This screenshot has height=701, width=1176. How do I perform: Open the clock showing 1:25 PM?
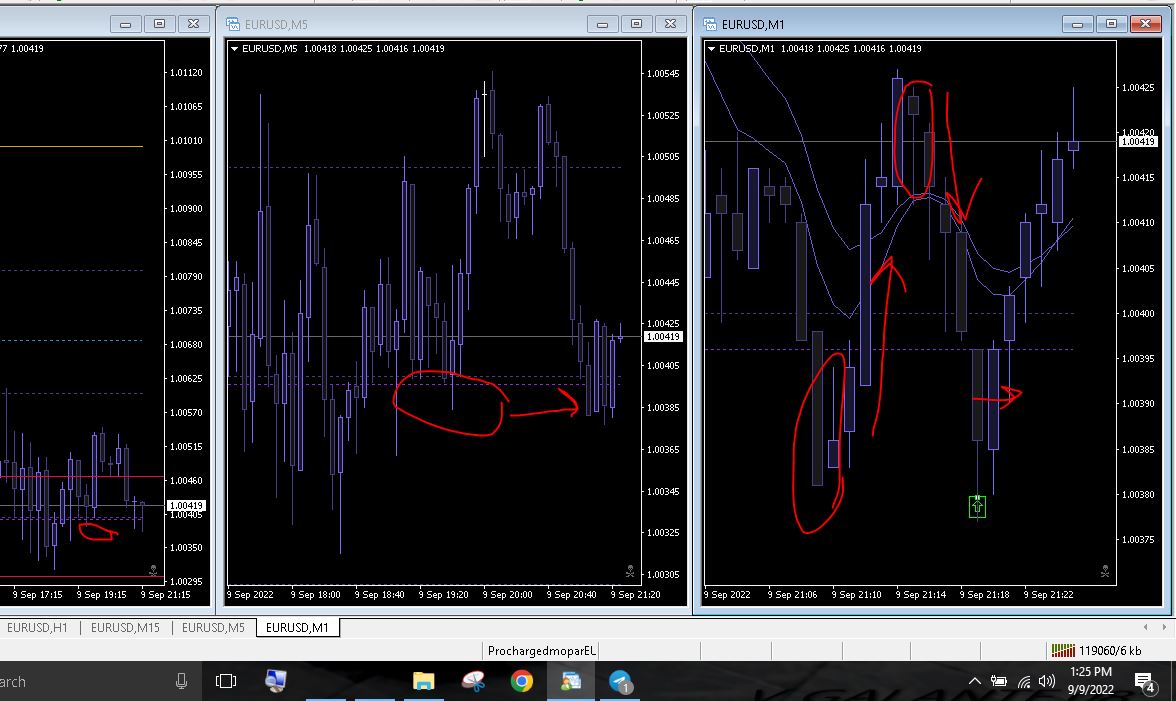coord(1090,680)
